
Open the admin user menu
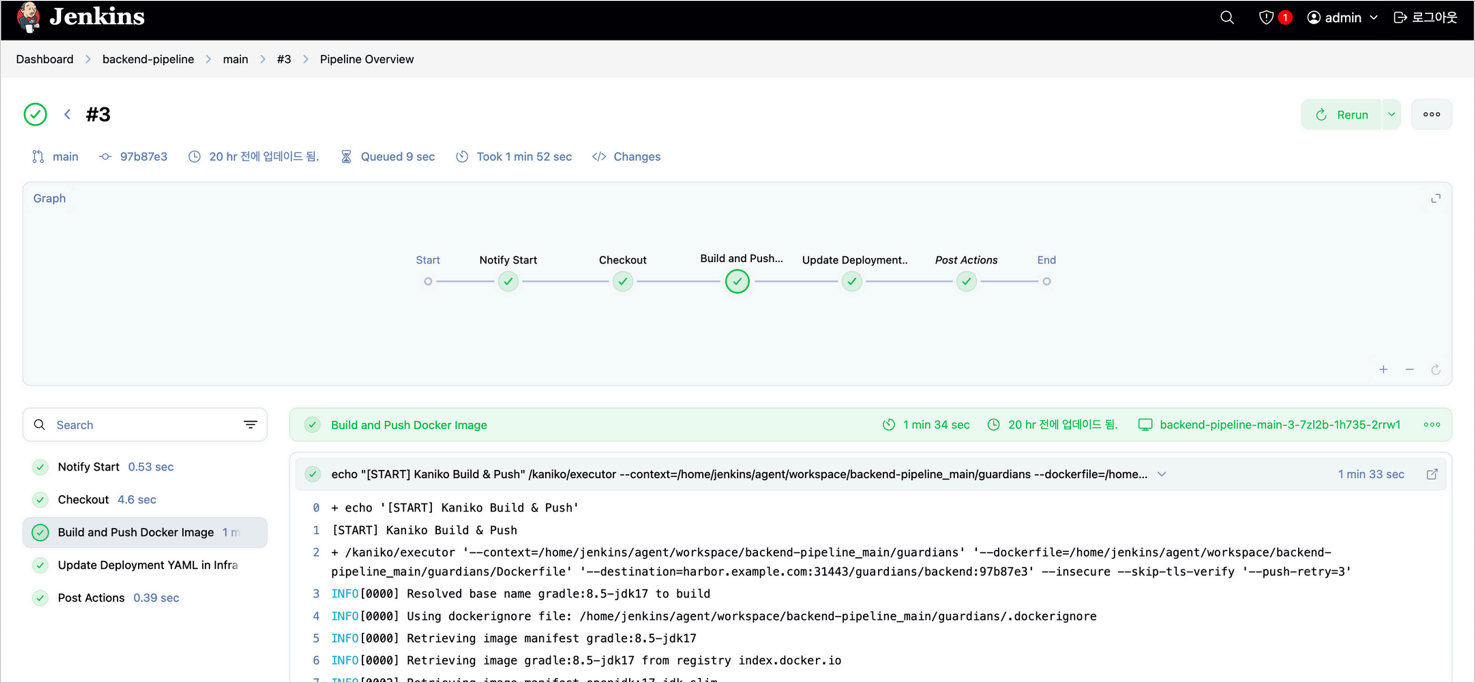point(1342,17)
